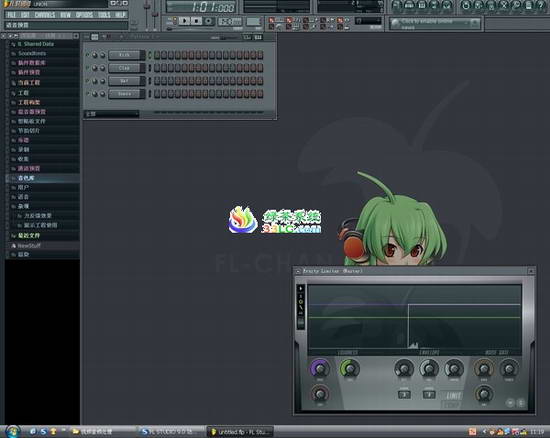Toggle the Snare channel select indicator
The image size is (550, 438).
pyautogui.click(x=150, y=94)
